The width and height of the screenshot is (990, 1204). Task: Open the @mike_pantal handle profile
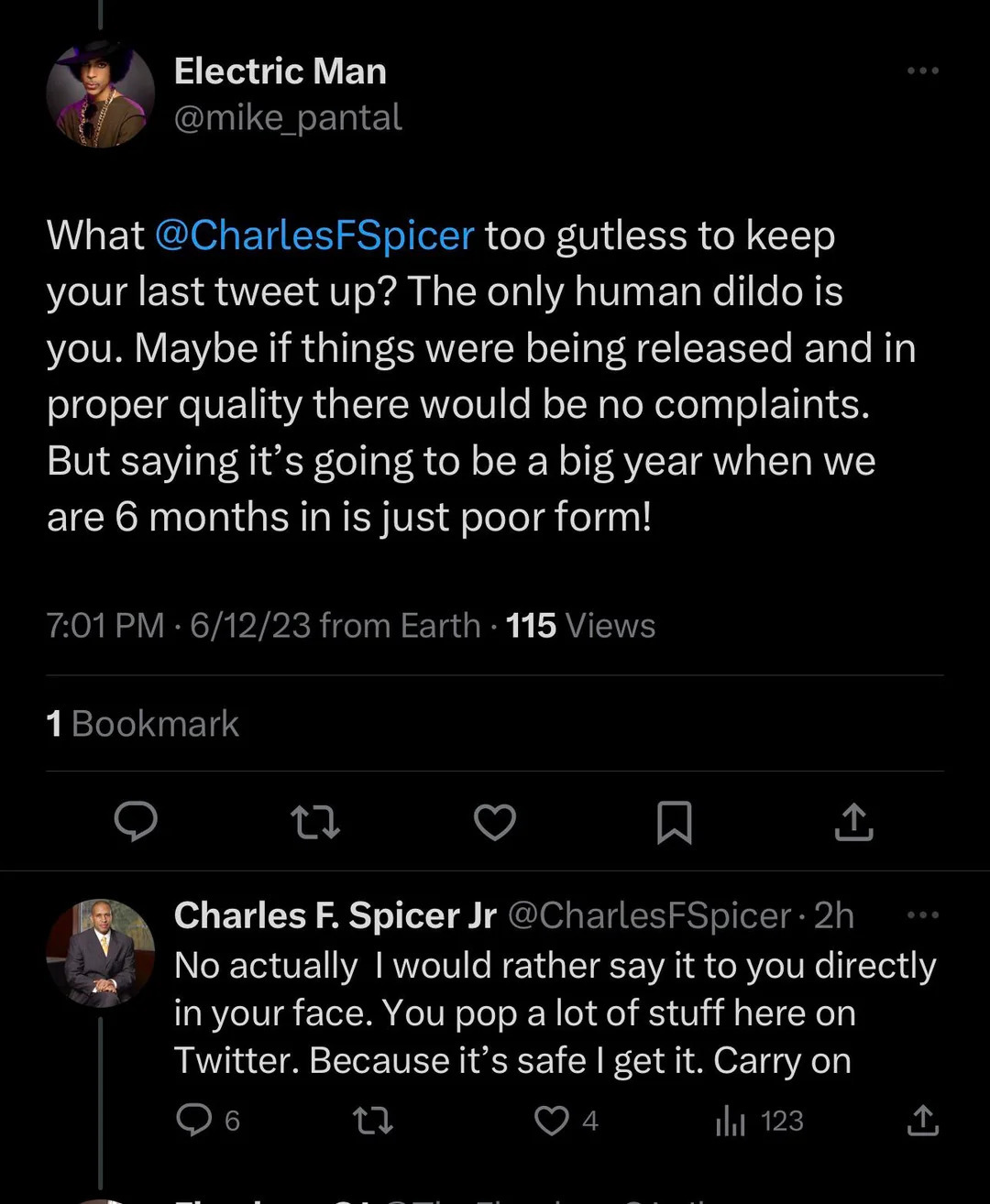288,117
